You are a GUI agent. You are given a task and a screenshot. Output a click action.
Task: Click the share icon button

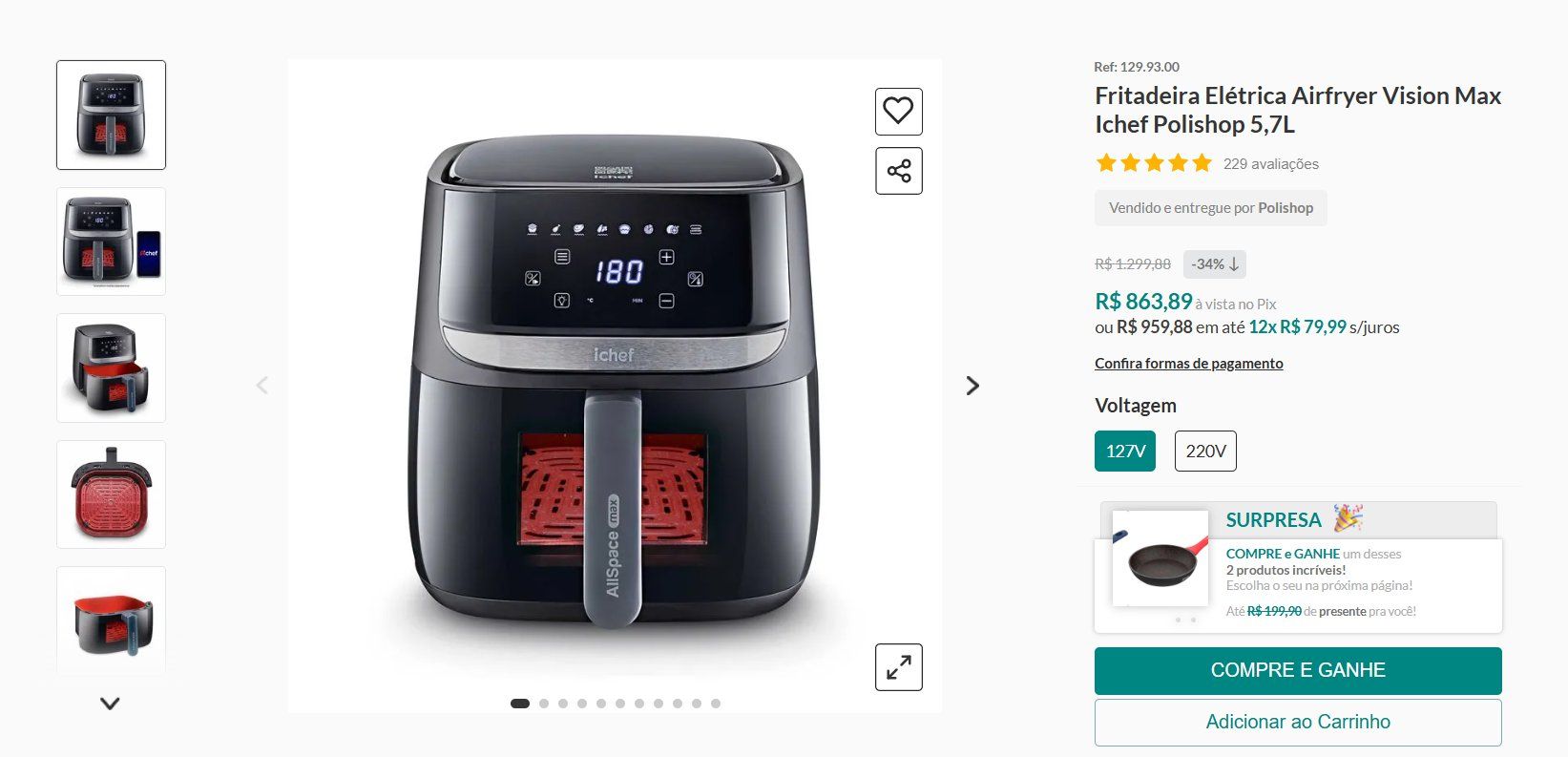(x=899, y=171)
